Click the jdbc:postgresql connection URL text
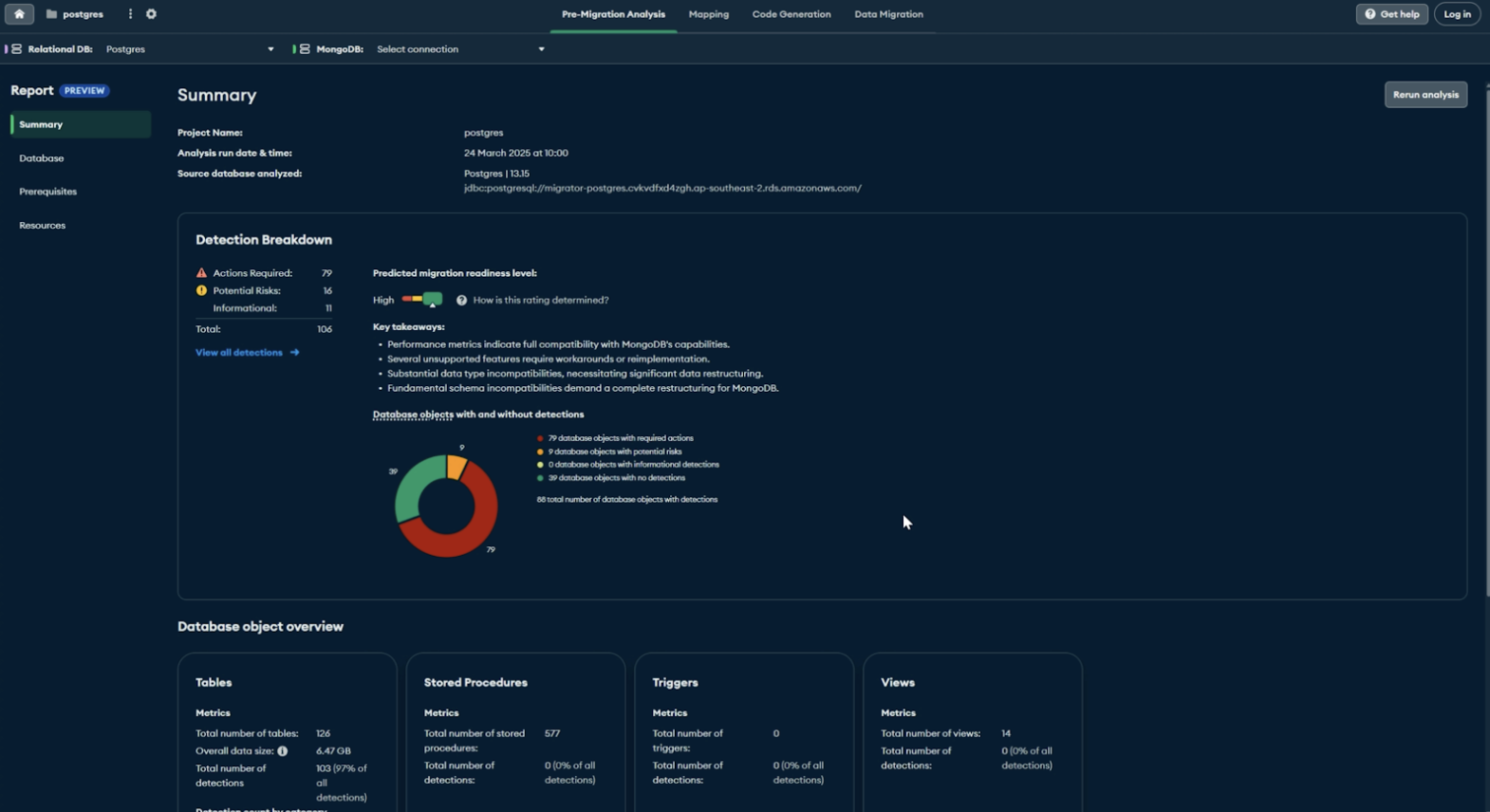This screenshot has height=812, width=1490. click(662, 188)
